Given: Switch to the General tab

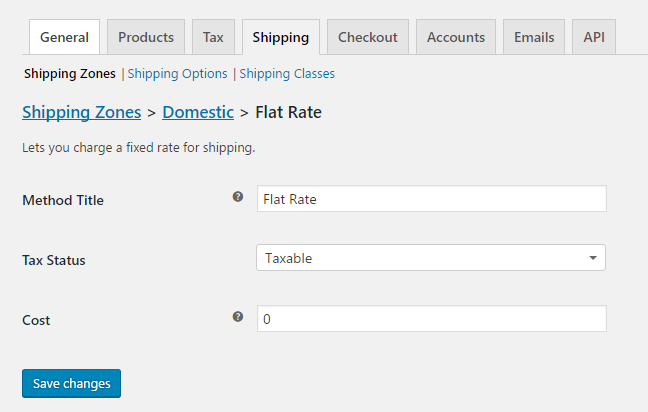Looking at the screenshot, I should coord(64,37).
